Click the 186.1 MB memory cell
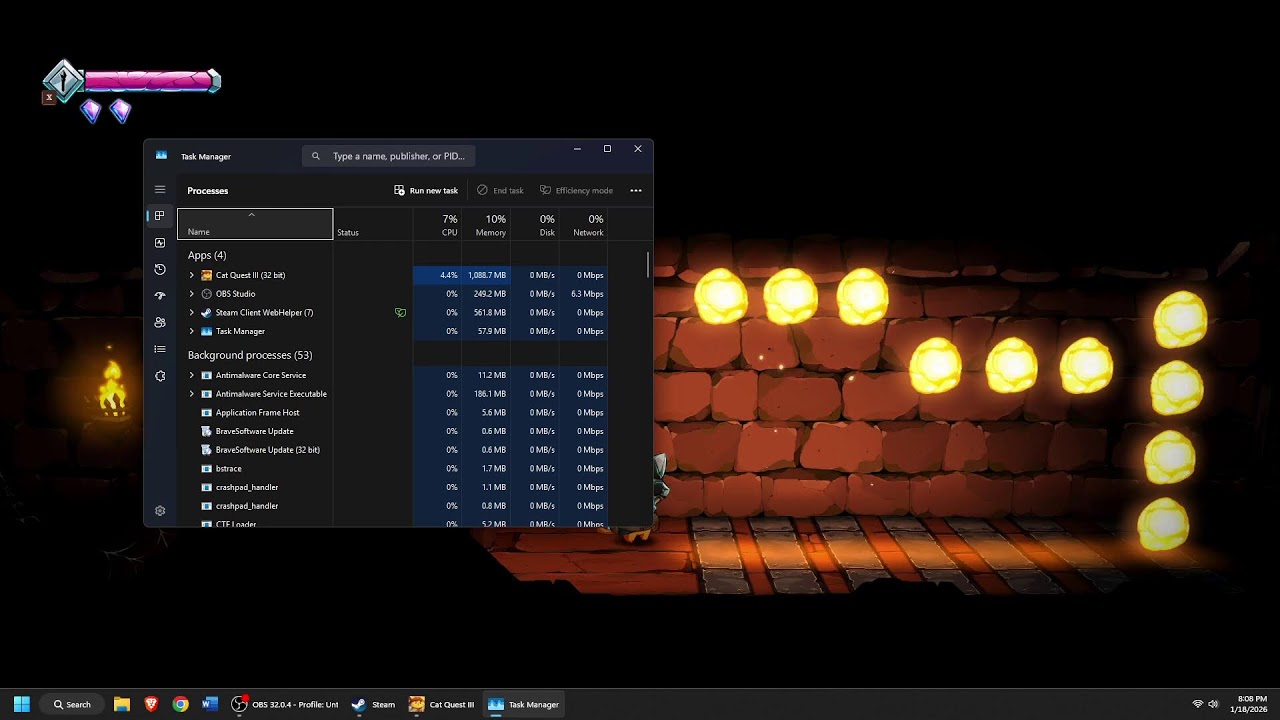This screenshot has height=720, width=1280. click(487, 394)
